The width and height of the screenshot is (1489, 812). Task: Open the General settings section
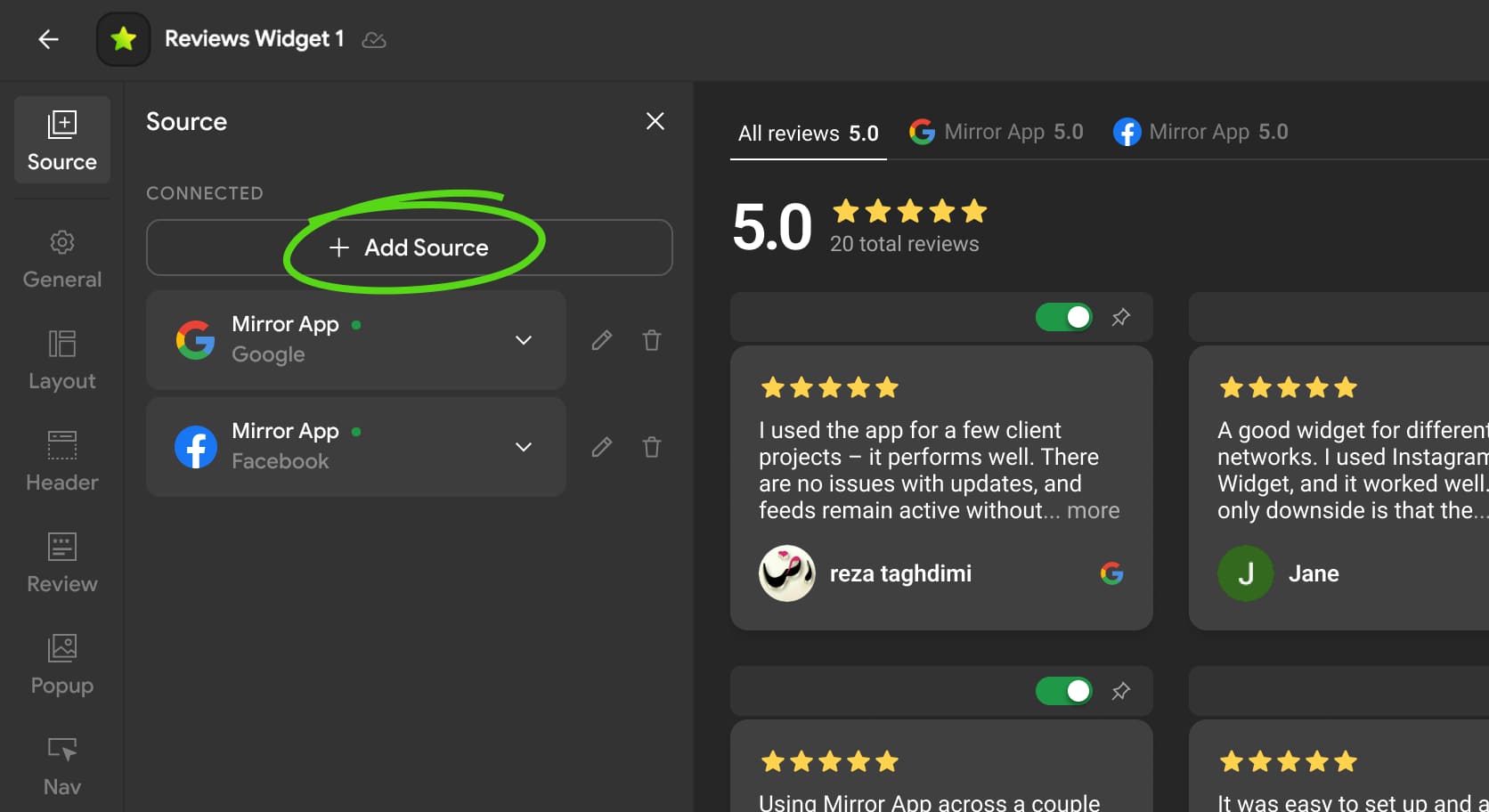pos(62,259)
